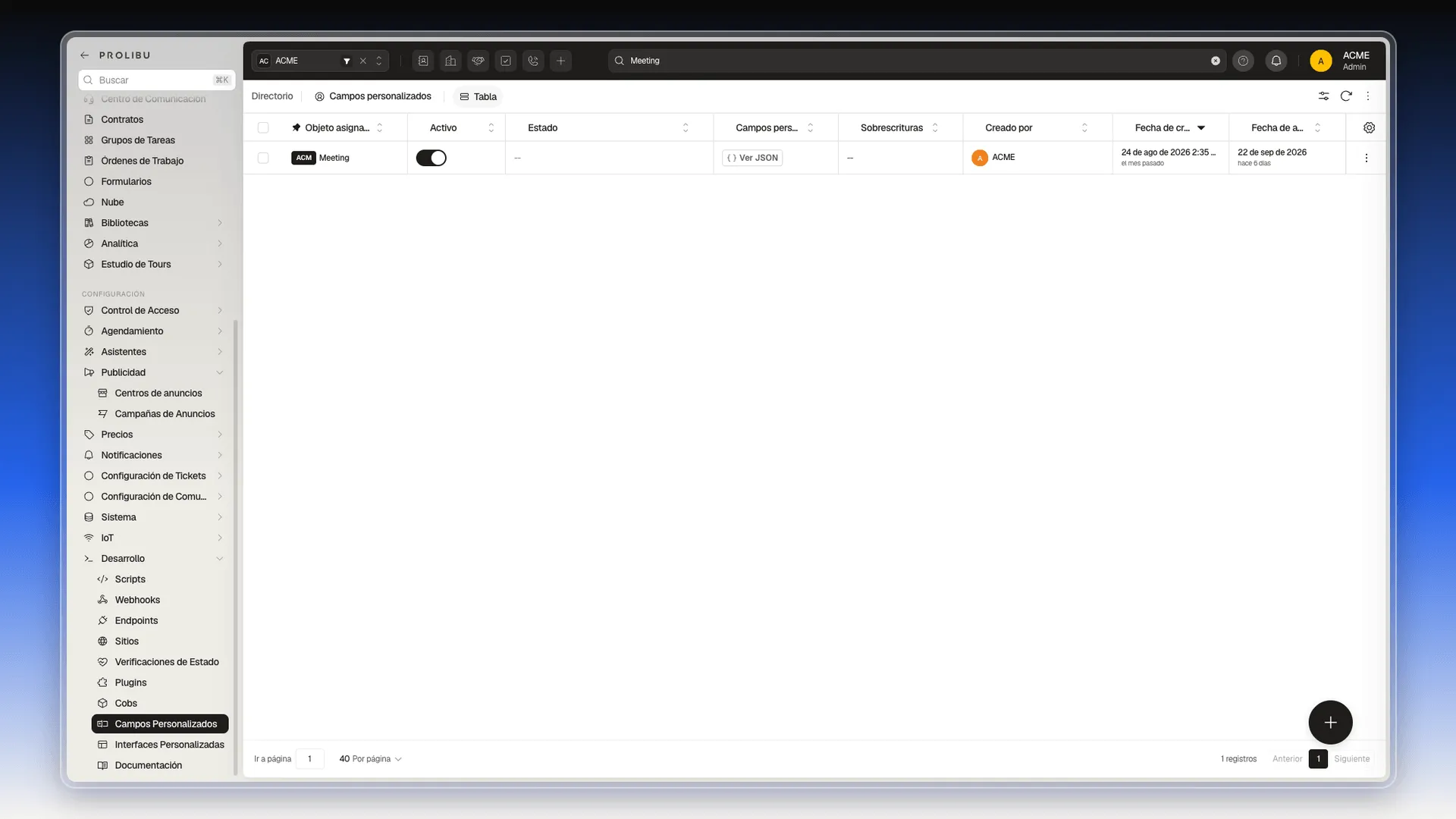Click the Ver JSON button
The image size is (1456, 819).
752,158
